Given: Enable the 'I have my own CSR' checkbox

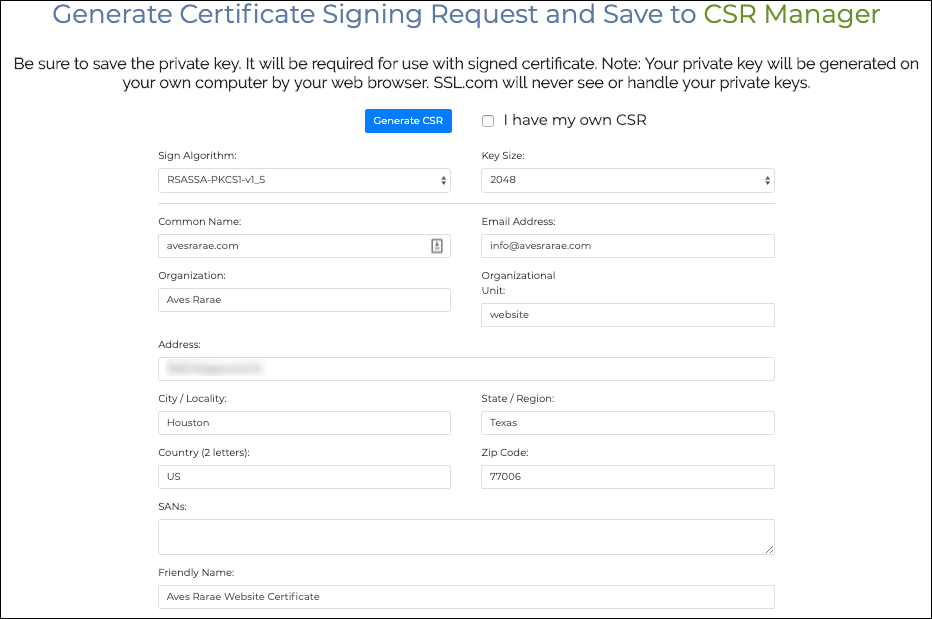Looking at the screenshot, I should point(488,120).
